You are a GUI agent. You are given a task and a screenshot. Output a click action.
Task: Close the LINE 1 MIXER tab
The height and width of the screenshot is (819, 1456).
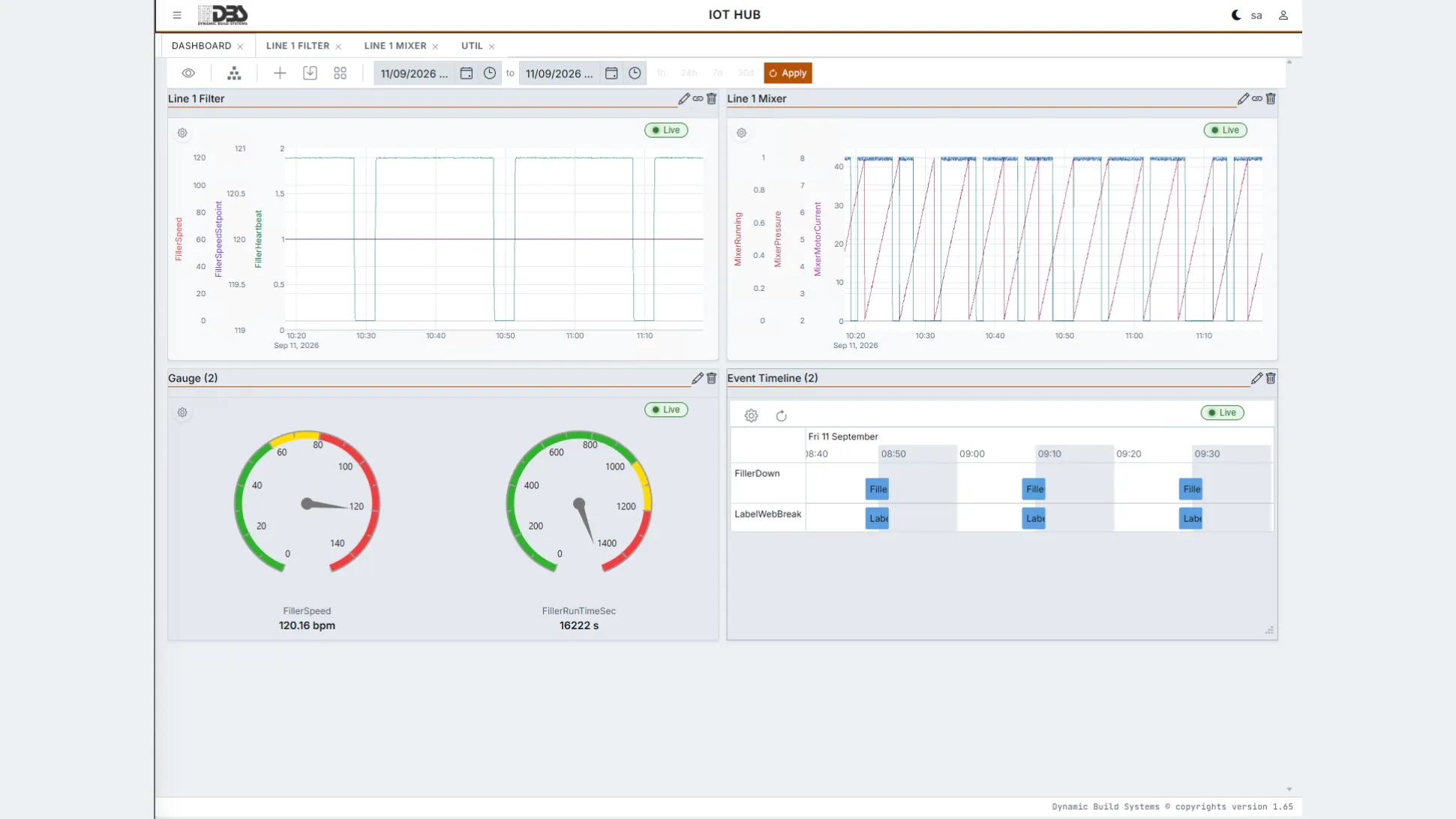[435, 46]
